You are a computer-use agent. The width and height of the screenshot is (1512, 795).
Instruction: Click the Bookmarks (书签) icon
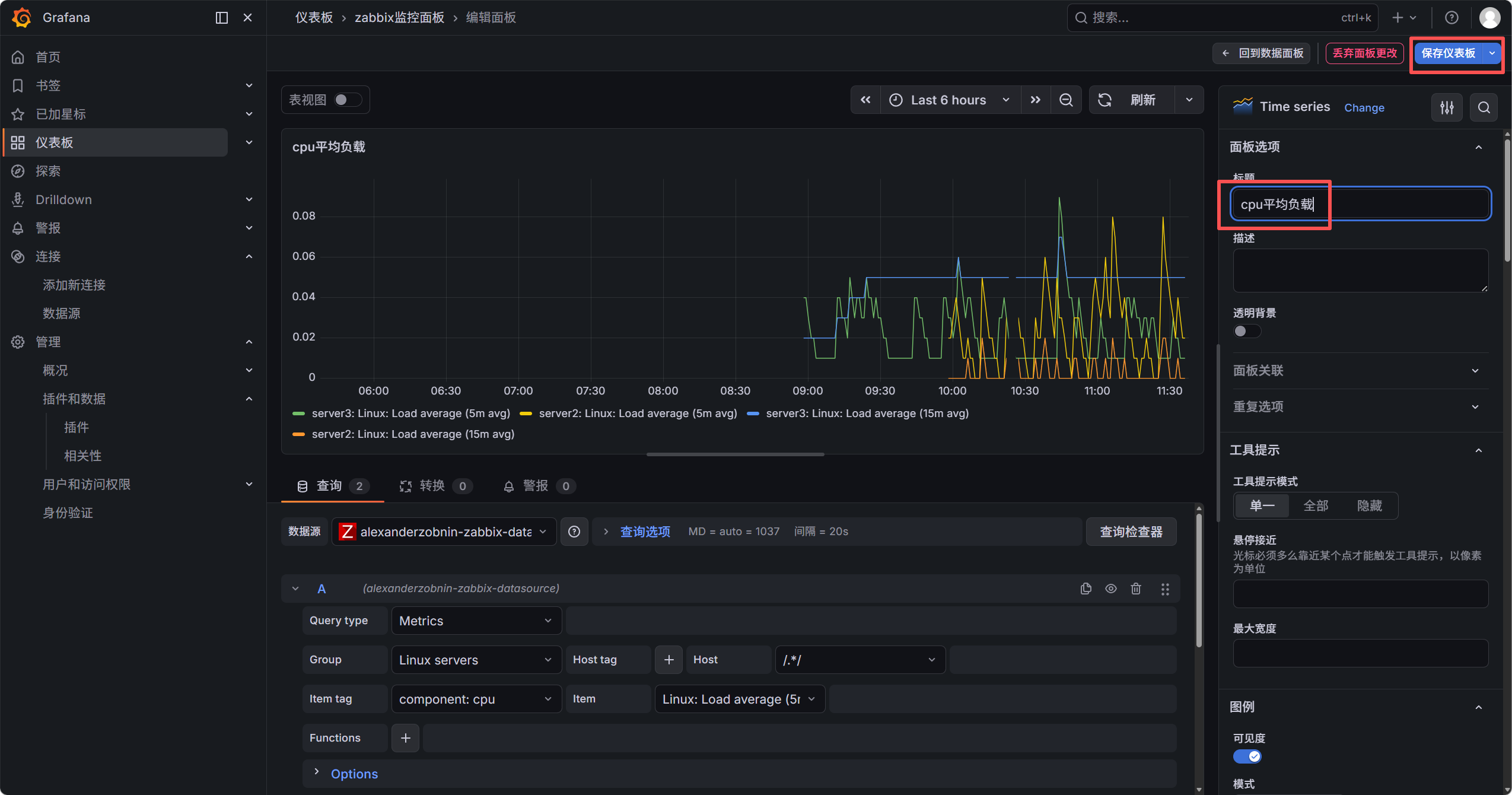pyautogui.click(x=18, y=85)
